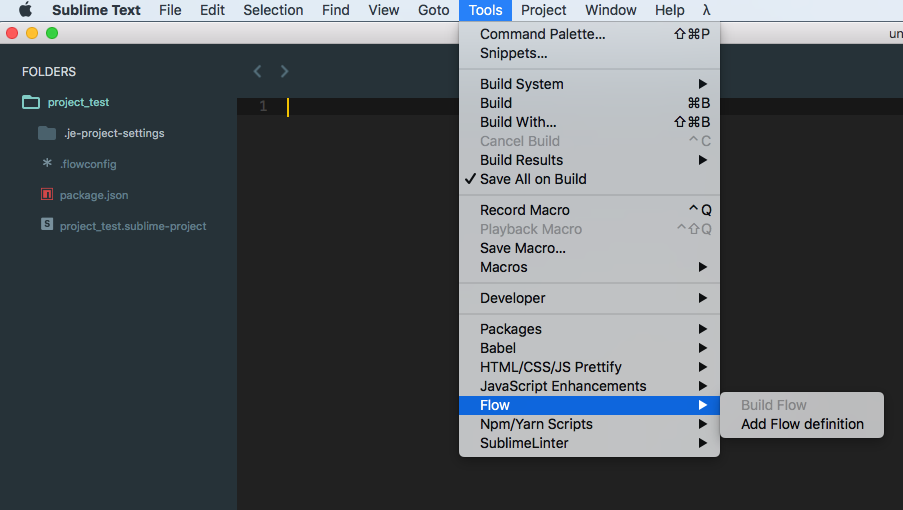This screenshot has width=903, height=510.
Task: Click the lambda menu bar item
Action: point(706,10)
